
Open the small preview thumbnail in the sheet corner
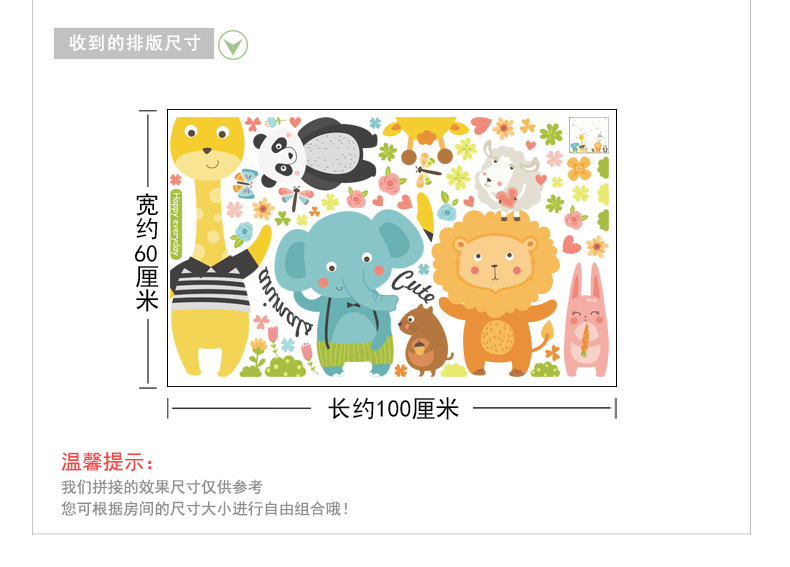coord(589,135)
